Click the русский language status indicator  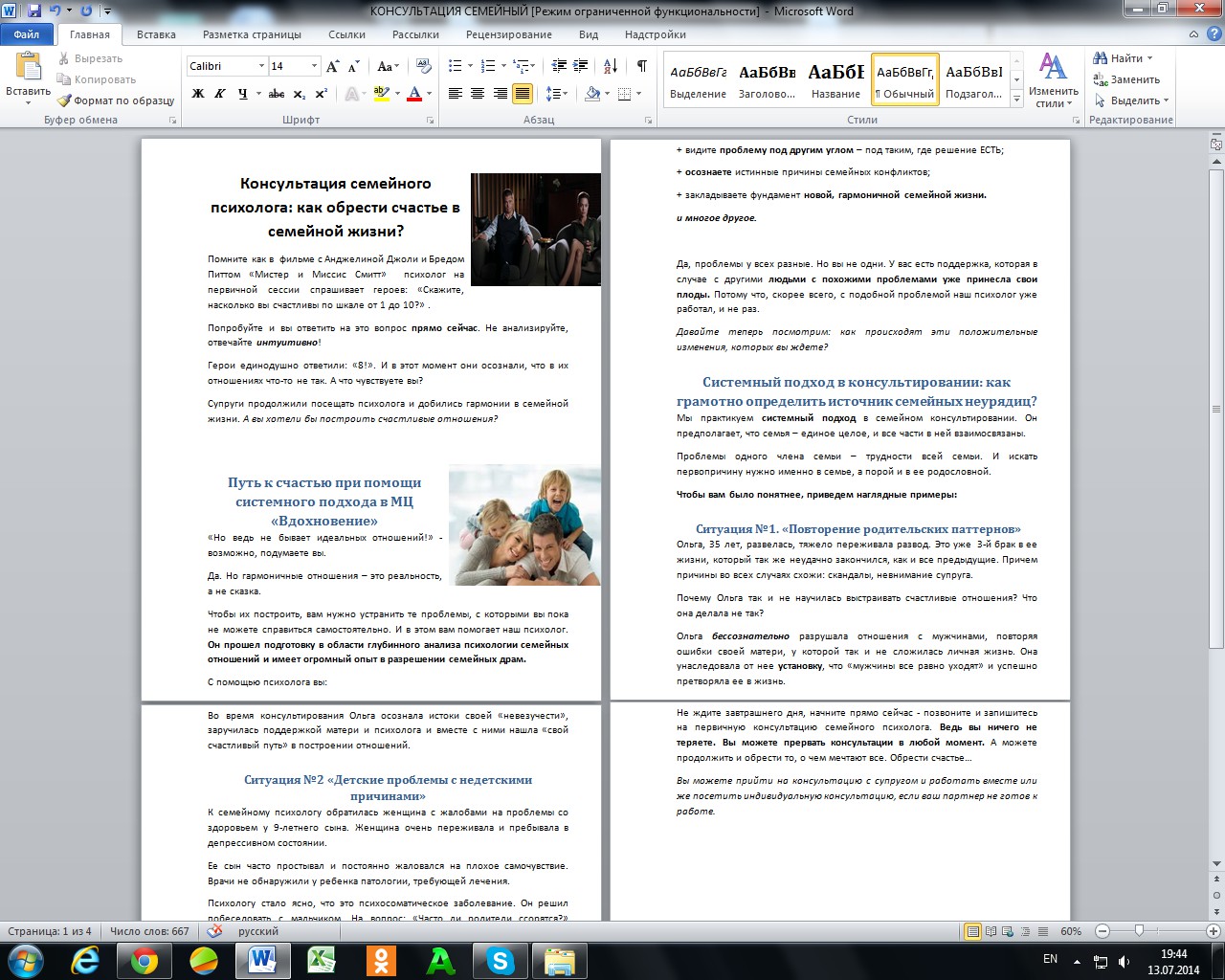[258, 931]
